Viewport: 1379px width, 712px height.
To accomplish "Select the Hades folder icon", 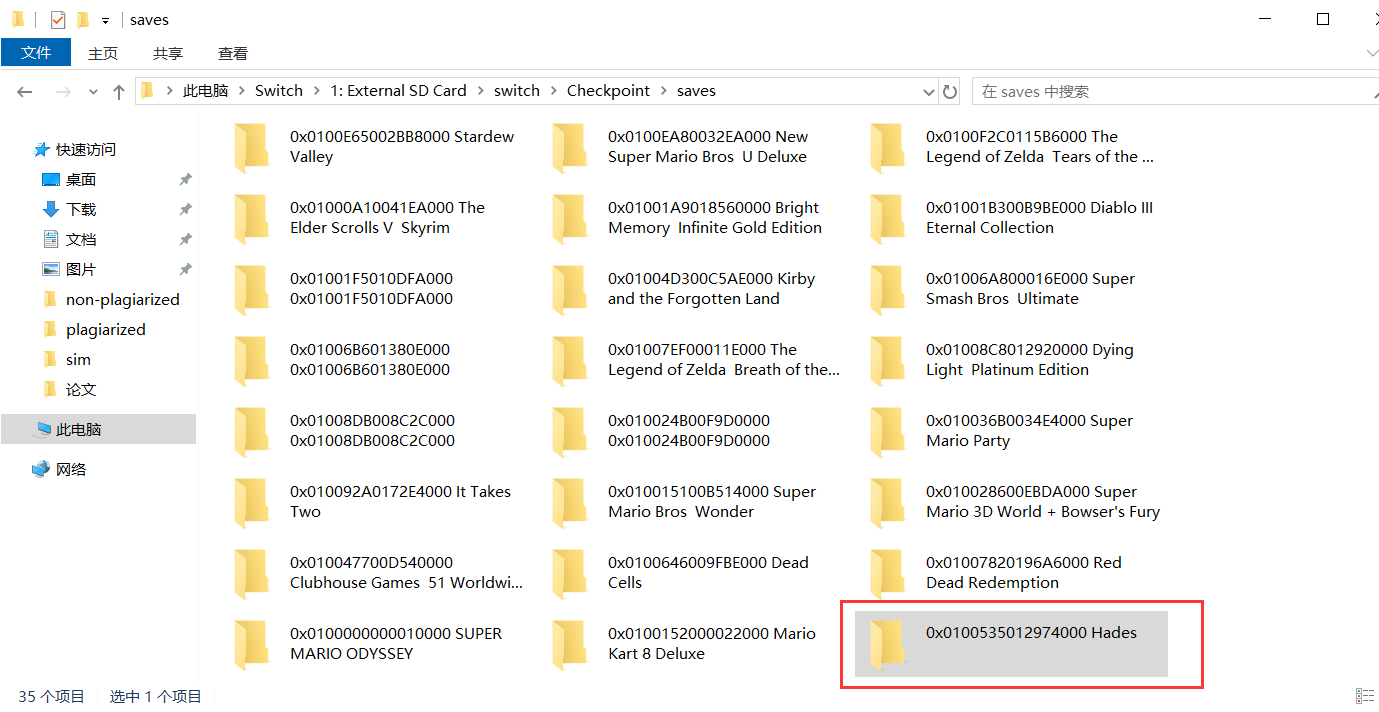I will 887,645.
